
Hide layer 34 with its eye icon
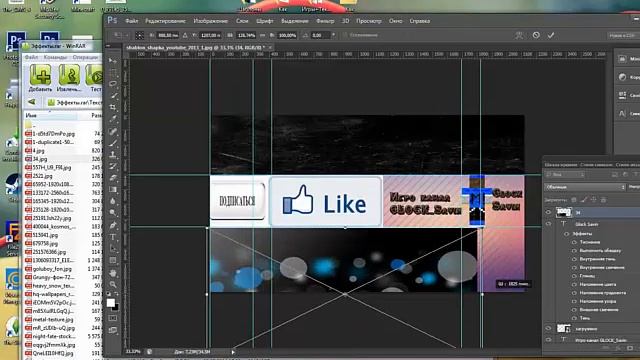pos(548,212)
